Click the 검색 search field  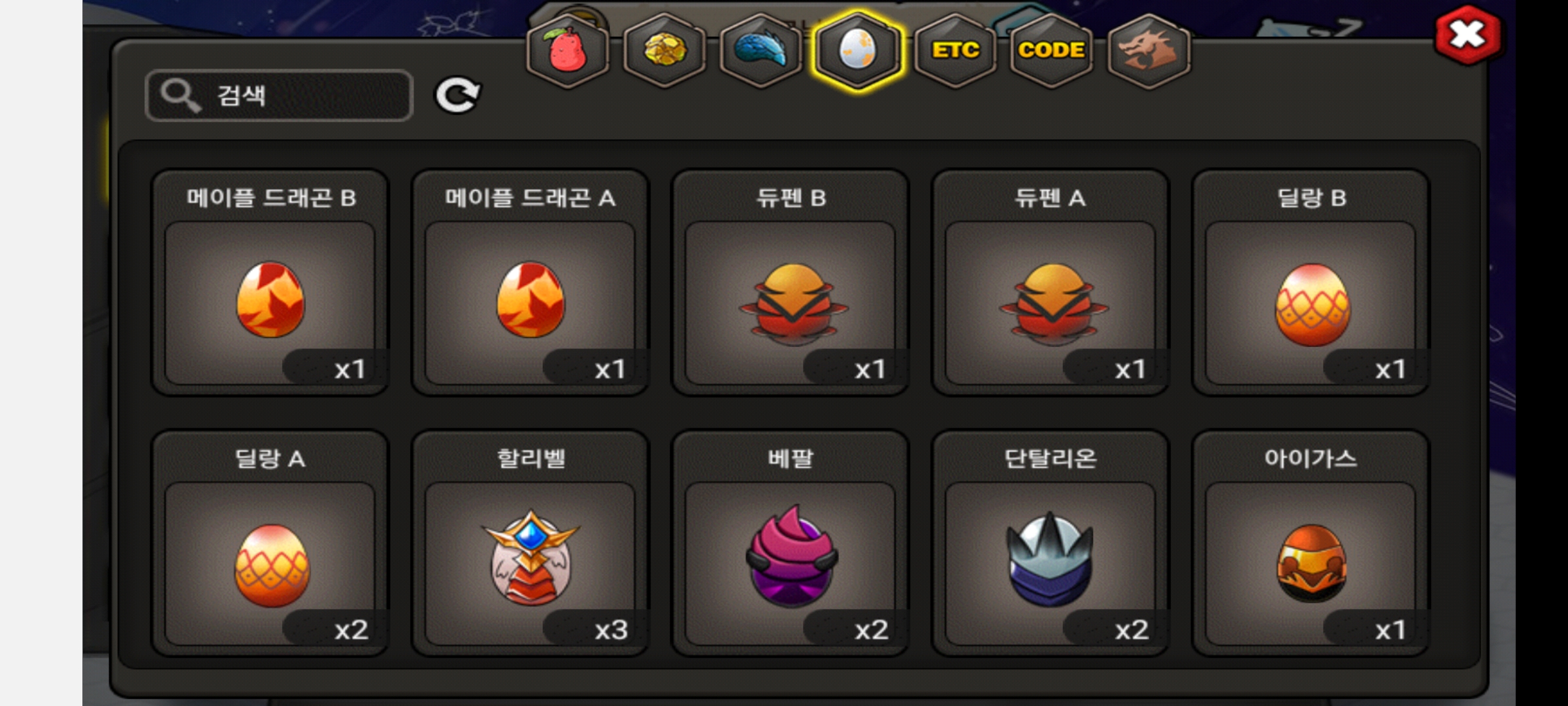(279, 95)
